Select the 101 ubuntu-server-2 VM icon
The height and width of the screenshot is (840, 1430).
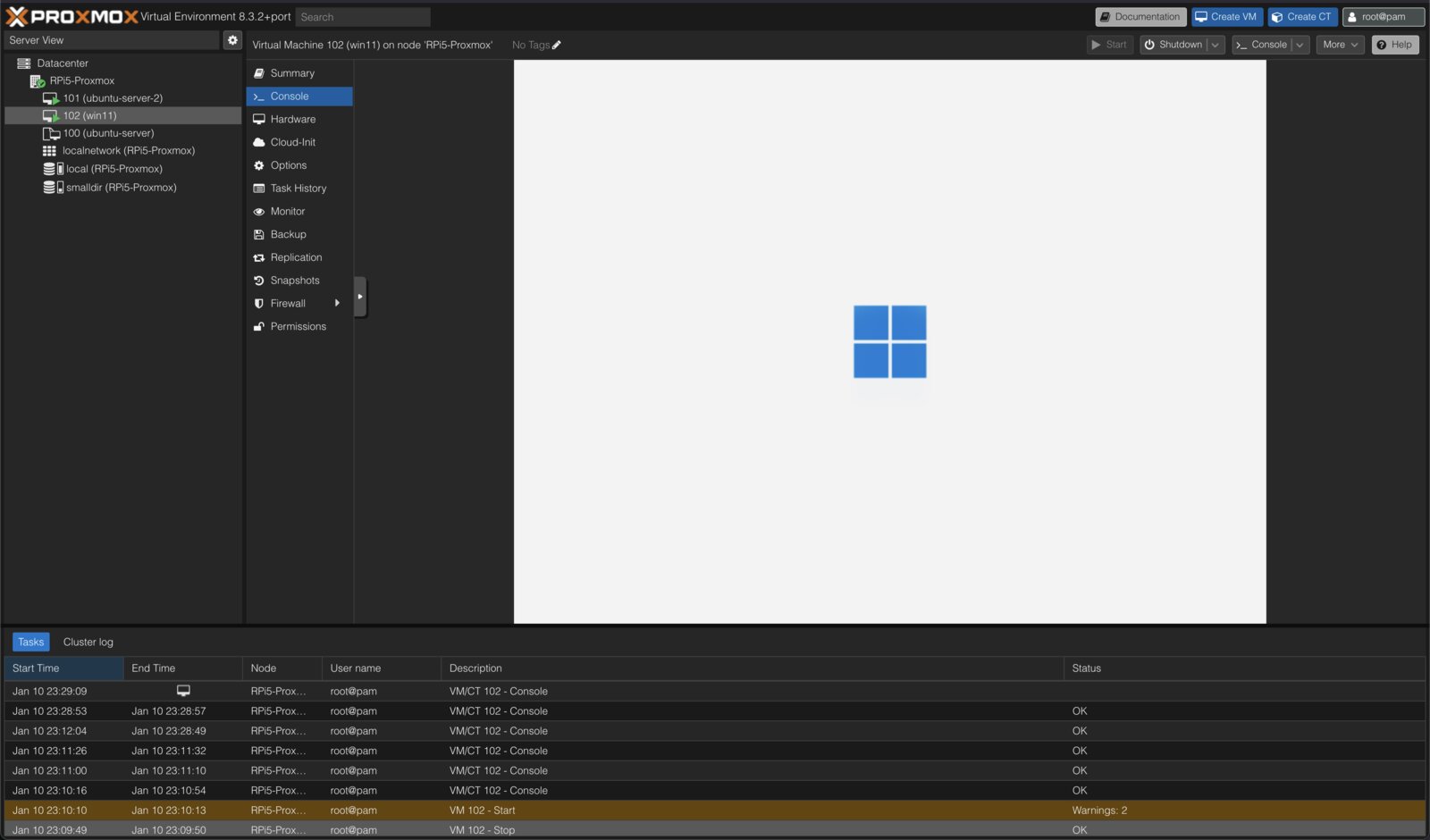[51, 98]
